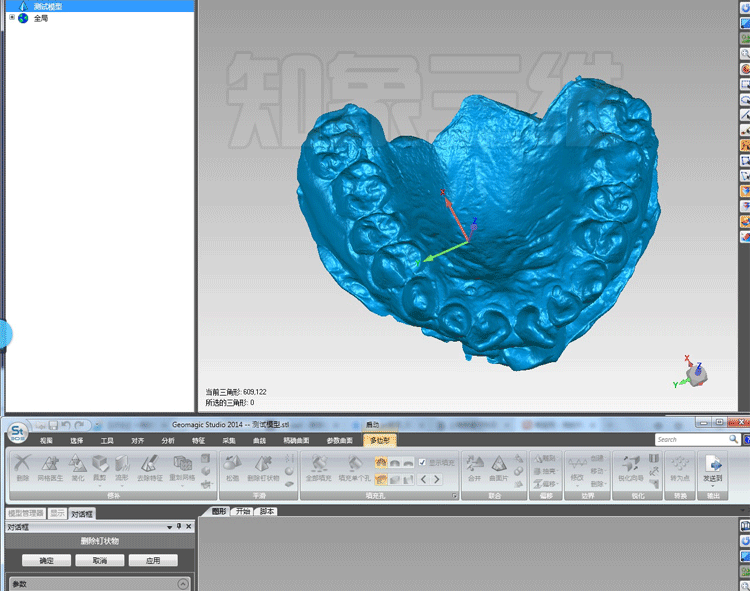Open the 对话框 panel dropdown arrow
The height and width of the screenshot is (591, 750).
(169, 527)
